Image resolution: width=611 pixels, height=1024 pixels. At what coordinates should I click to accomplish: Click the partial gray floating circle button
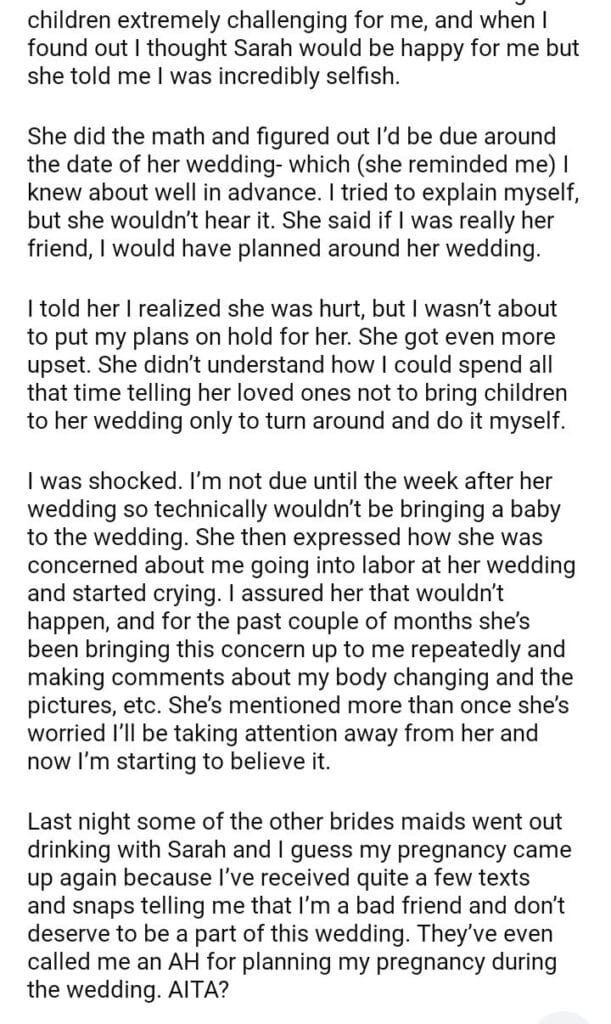[x=568, y=1016]
